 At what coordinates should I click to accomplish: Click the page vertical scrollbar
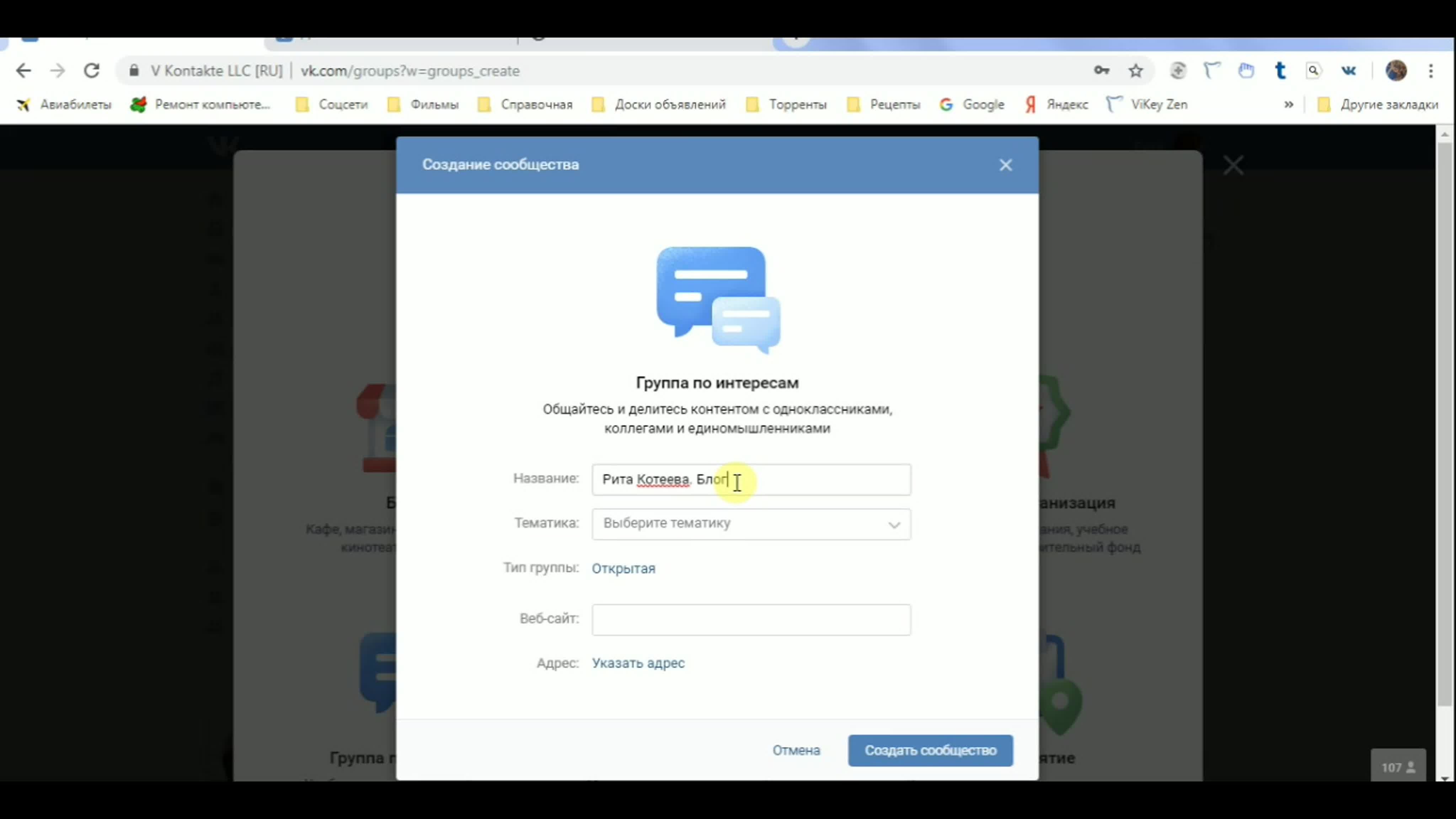[1445, 424]
